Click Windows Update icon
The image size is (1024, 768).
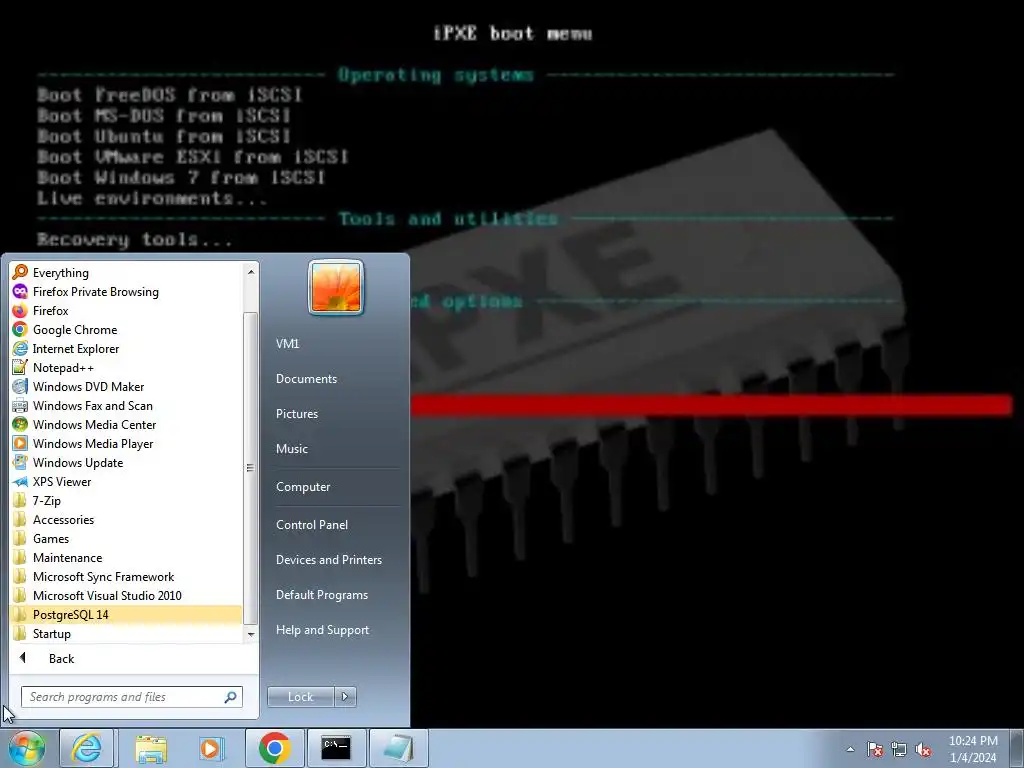[x=20, y=462]
